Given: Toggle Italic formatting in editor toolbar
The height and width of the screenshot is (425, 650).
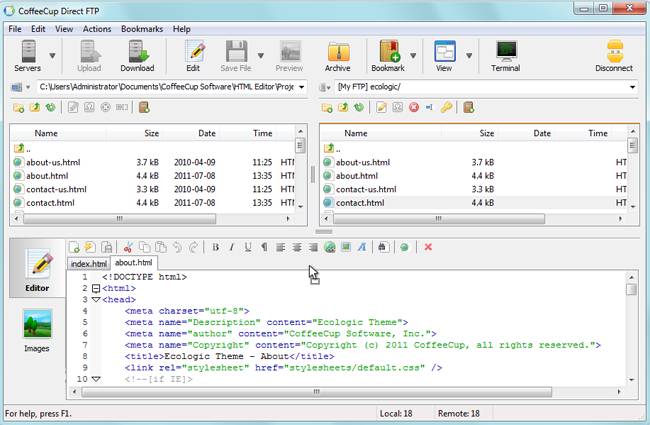Looking at the screenshot, I should click(231, 247).
